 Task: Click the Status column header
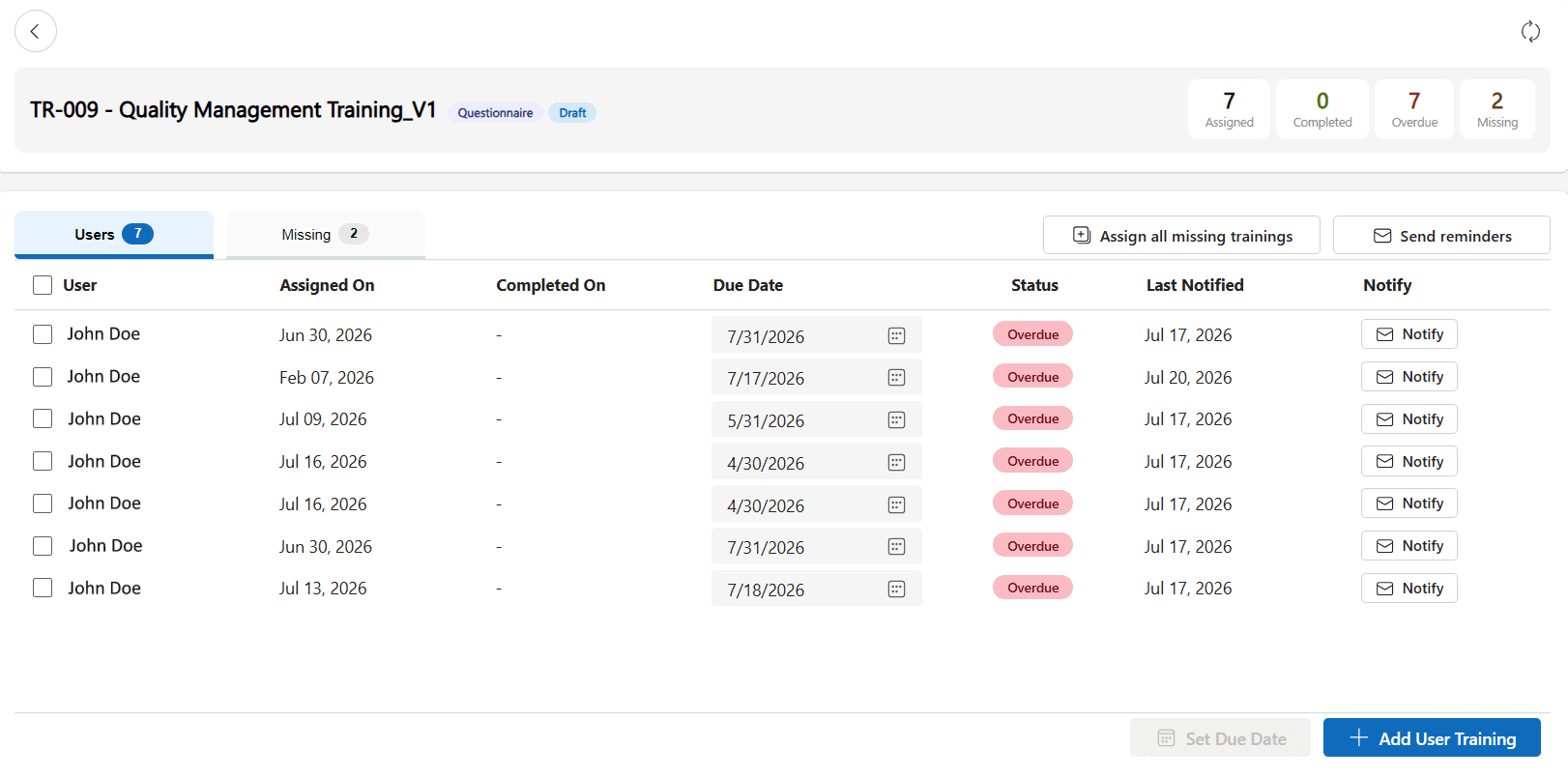1034,285
